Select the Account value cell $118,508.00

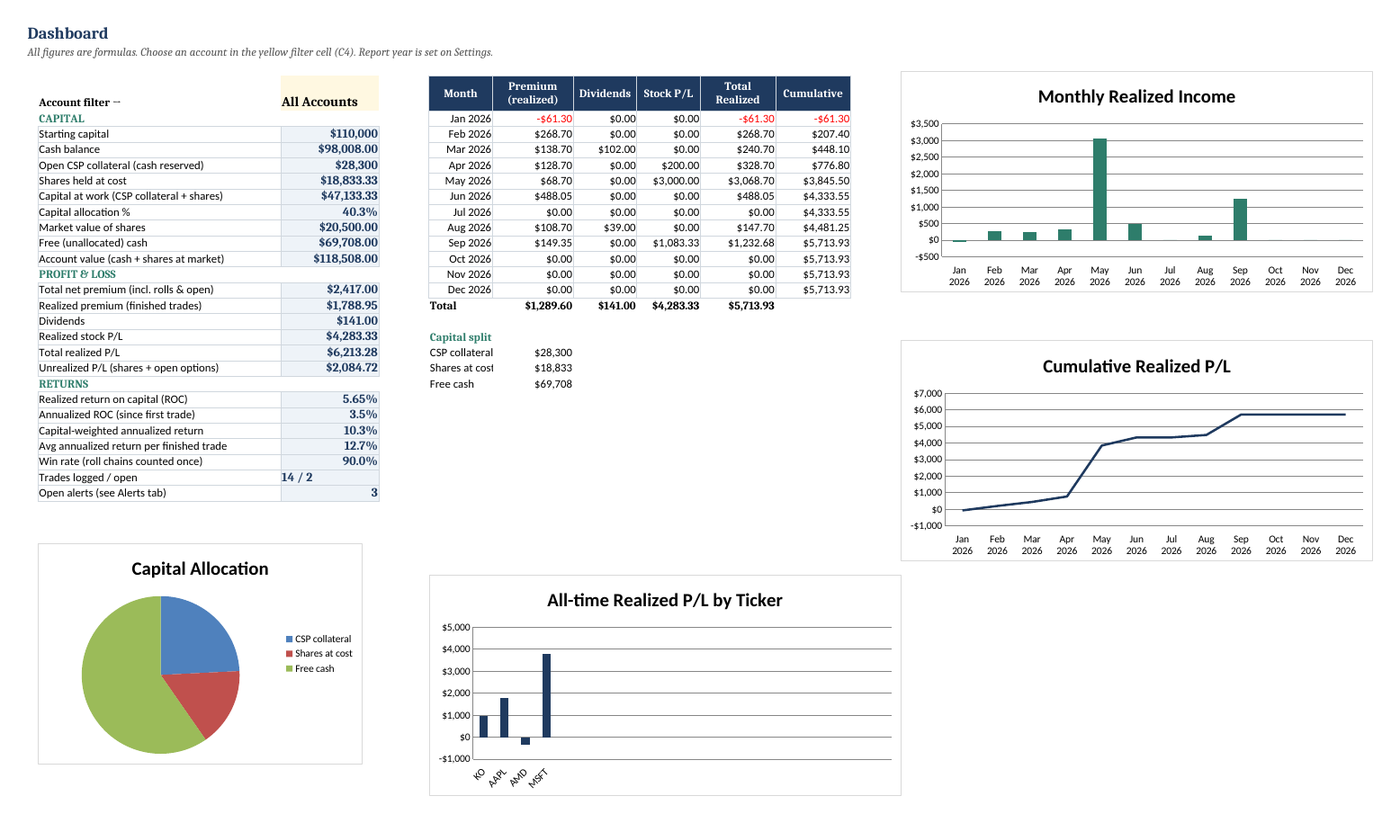330,259
